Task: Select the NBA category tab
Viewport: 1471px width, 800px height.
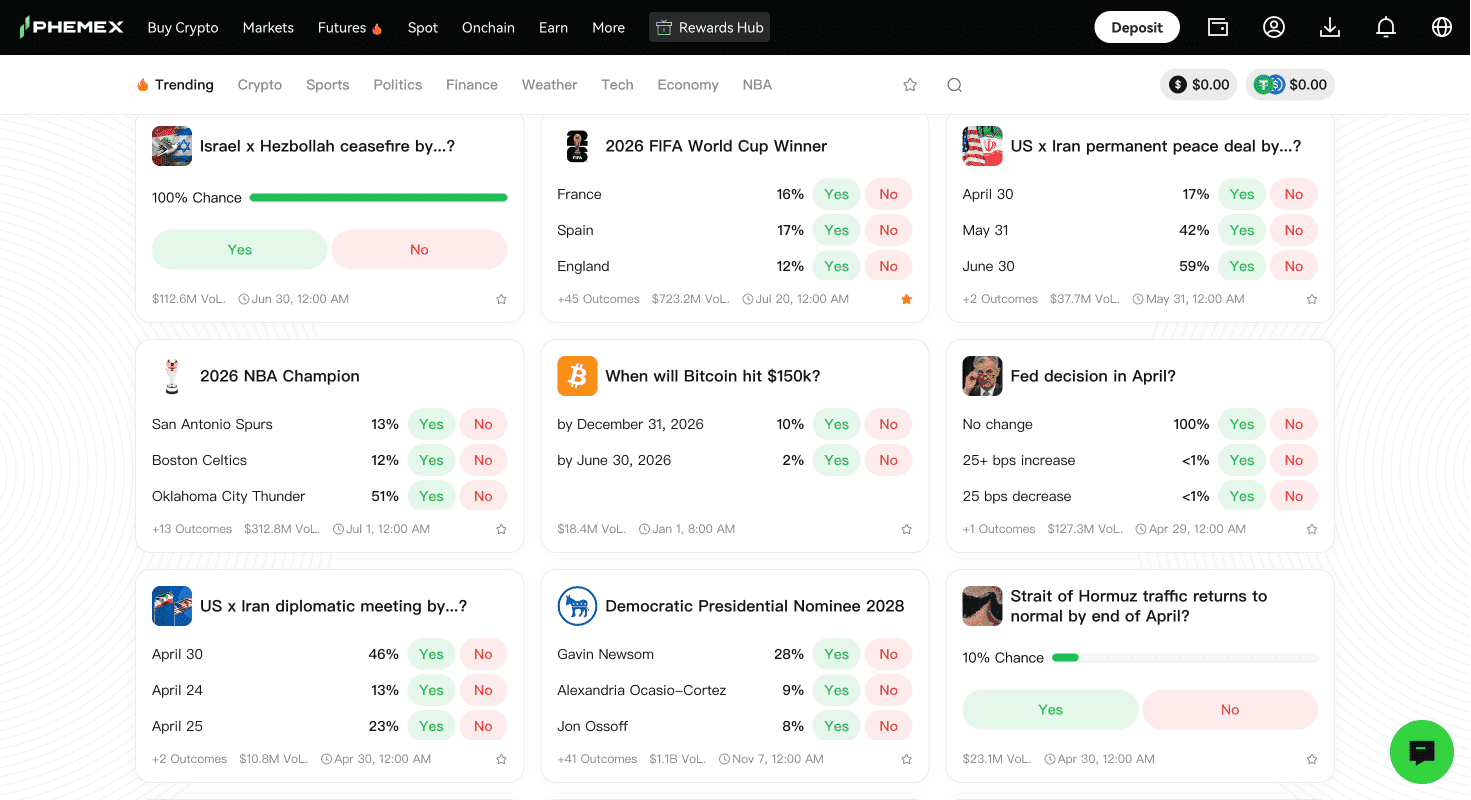Action: click(757, 85)
